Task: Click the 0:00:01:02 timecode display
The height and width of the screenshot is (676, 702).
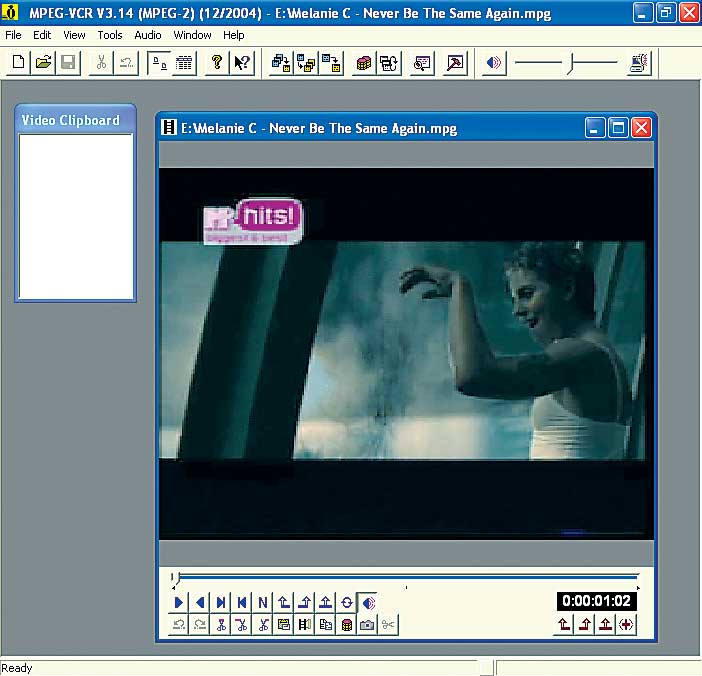Action: click(x=596, y=601)
